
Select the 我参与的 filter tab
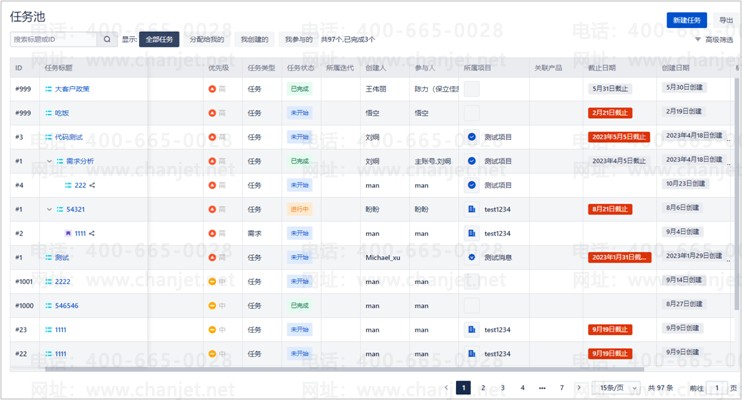point(298,40)
